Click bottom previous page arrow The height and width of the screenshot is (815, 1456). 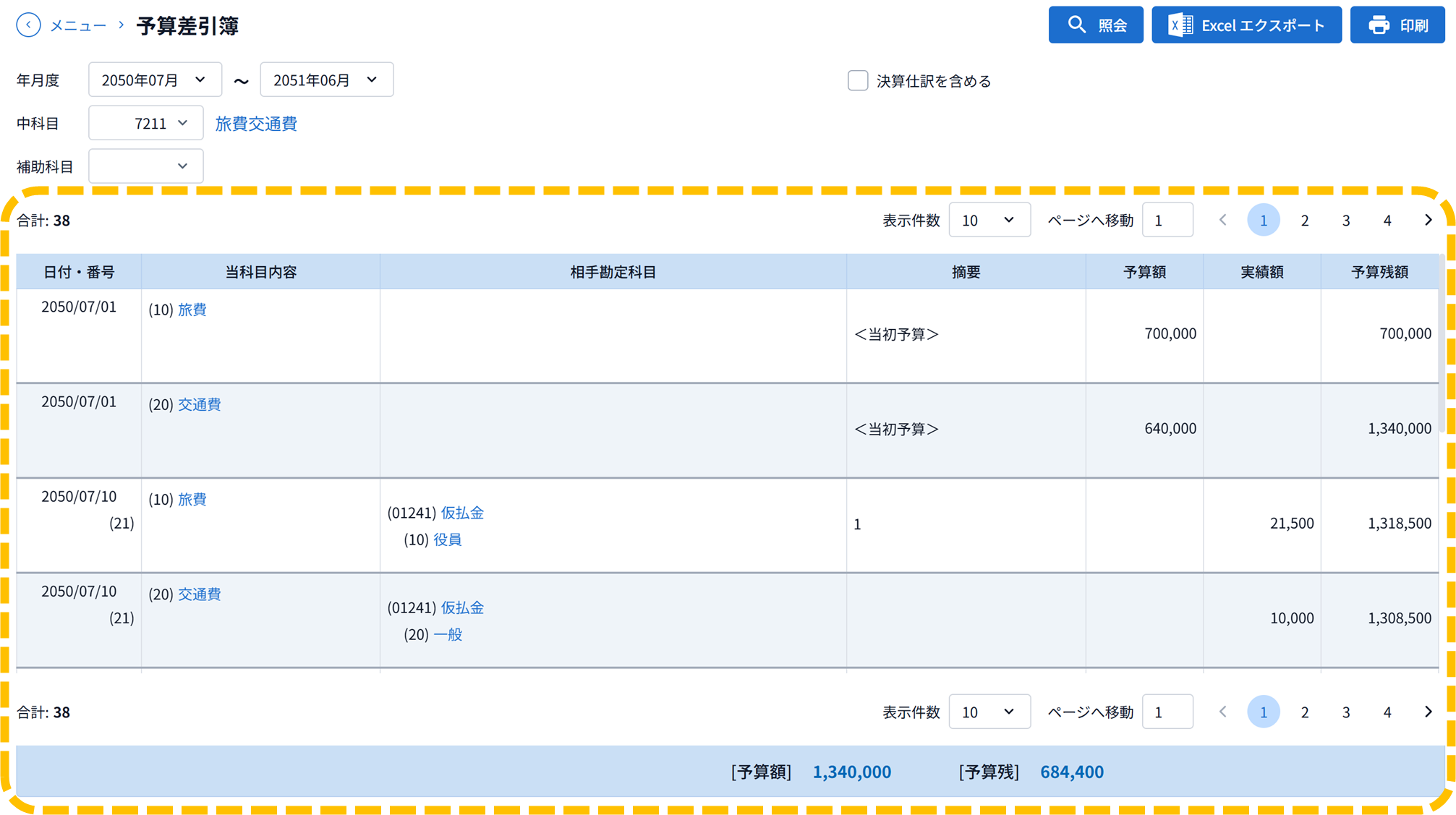pyautogui.click(x=1222, y=712)
